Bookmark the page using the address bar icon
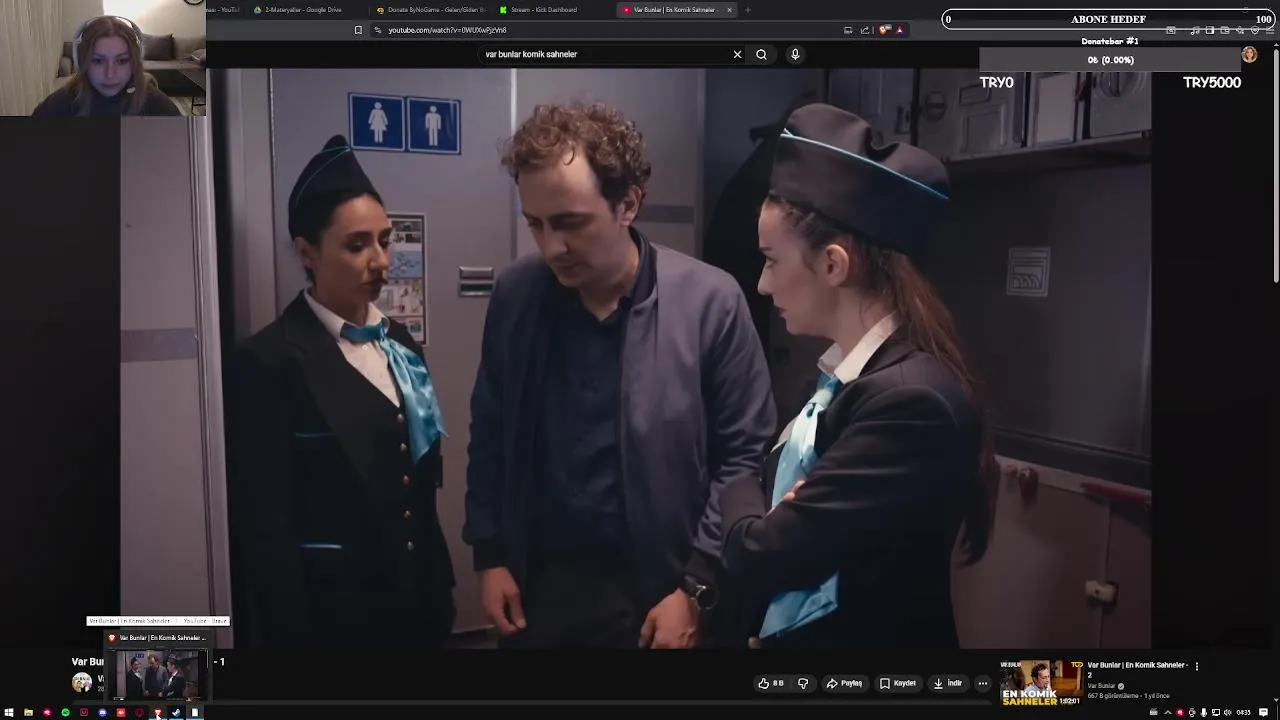This screenshot has width=1280, height=720. [358, 30]
